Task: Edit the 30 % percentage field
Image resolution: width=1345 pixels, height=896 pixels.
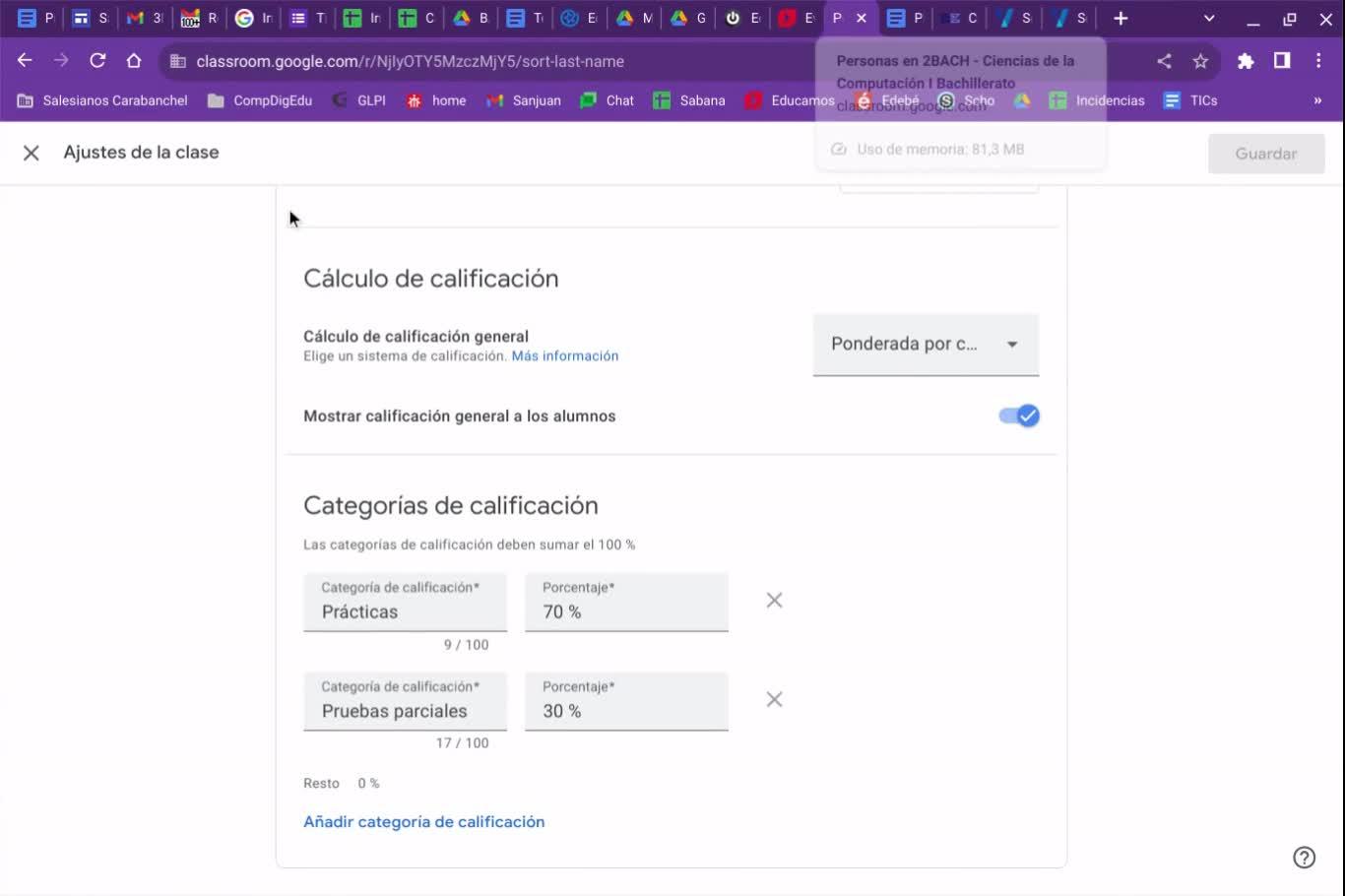Action: [626, 701]
